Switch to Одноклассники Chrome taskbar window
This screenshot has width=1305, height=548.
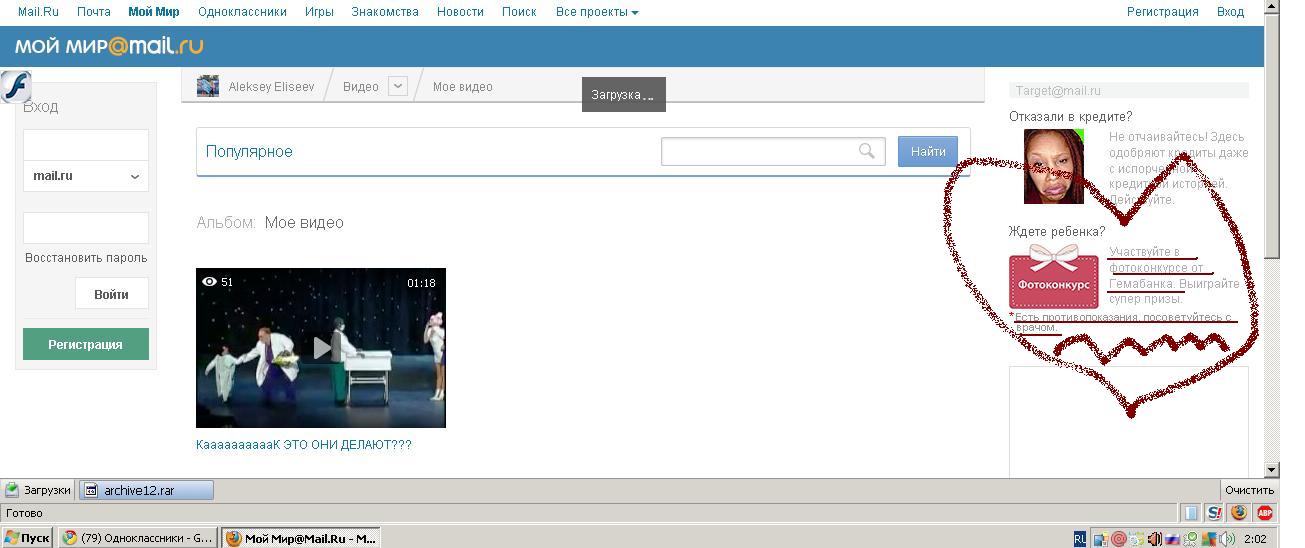click(137, 538)
